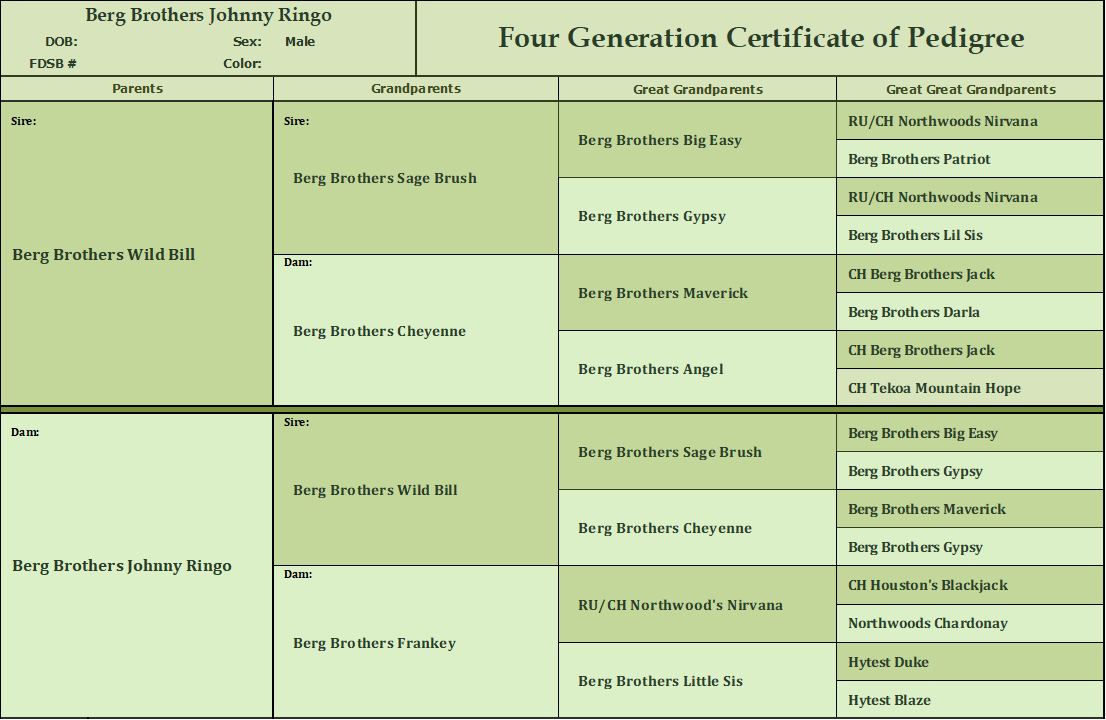
Task: Select "Berg Brothers Cheyenne" in Great Grandparents column
Action: coord(665,528)
